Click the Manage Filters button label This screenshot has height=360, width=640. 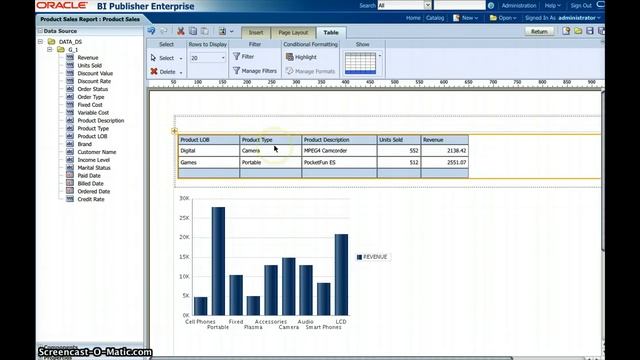click(x=259, y=71)
